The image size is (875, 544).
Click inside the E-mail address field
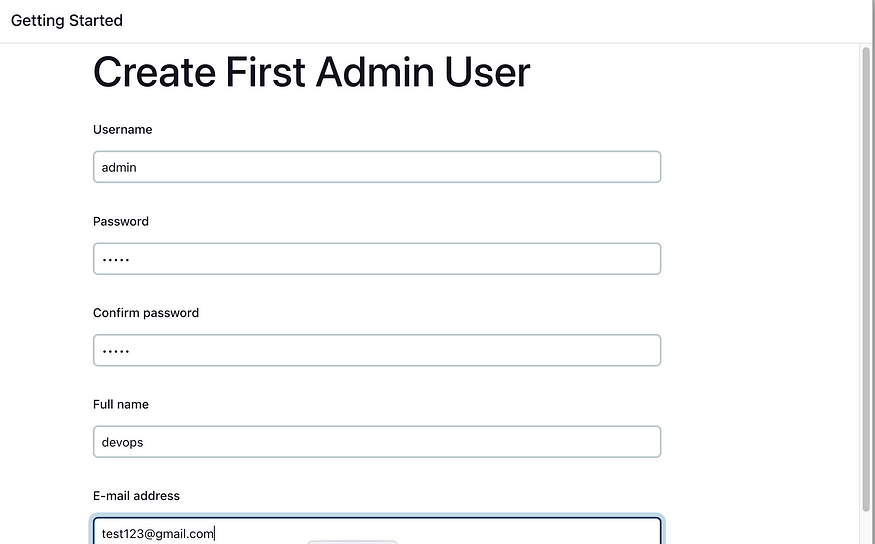tap(377, 531)
